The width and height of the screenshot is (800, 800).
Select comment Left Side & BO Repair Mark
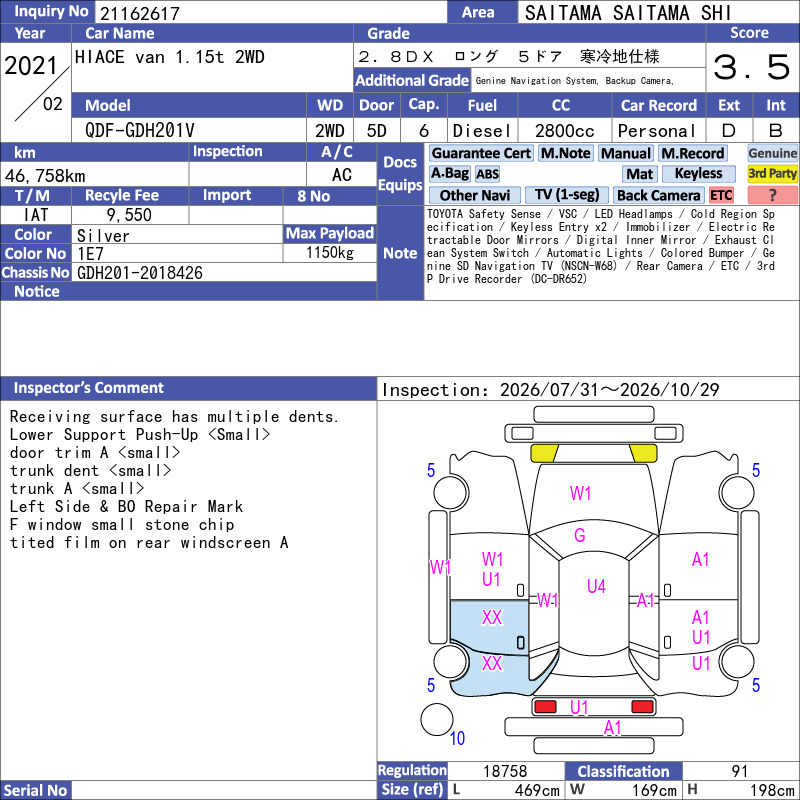pos(126,507)
